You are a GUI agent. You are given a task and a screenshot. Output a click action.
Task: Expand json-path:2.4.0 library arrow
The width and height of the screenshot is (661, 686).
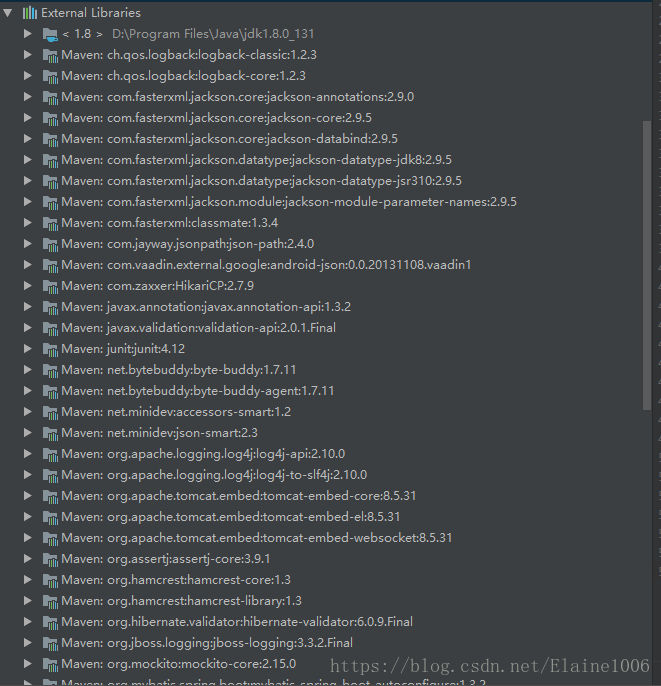[28, 244]
